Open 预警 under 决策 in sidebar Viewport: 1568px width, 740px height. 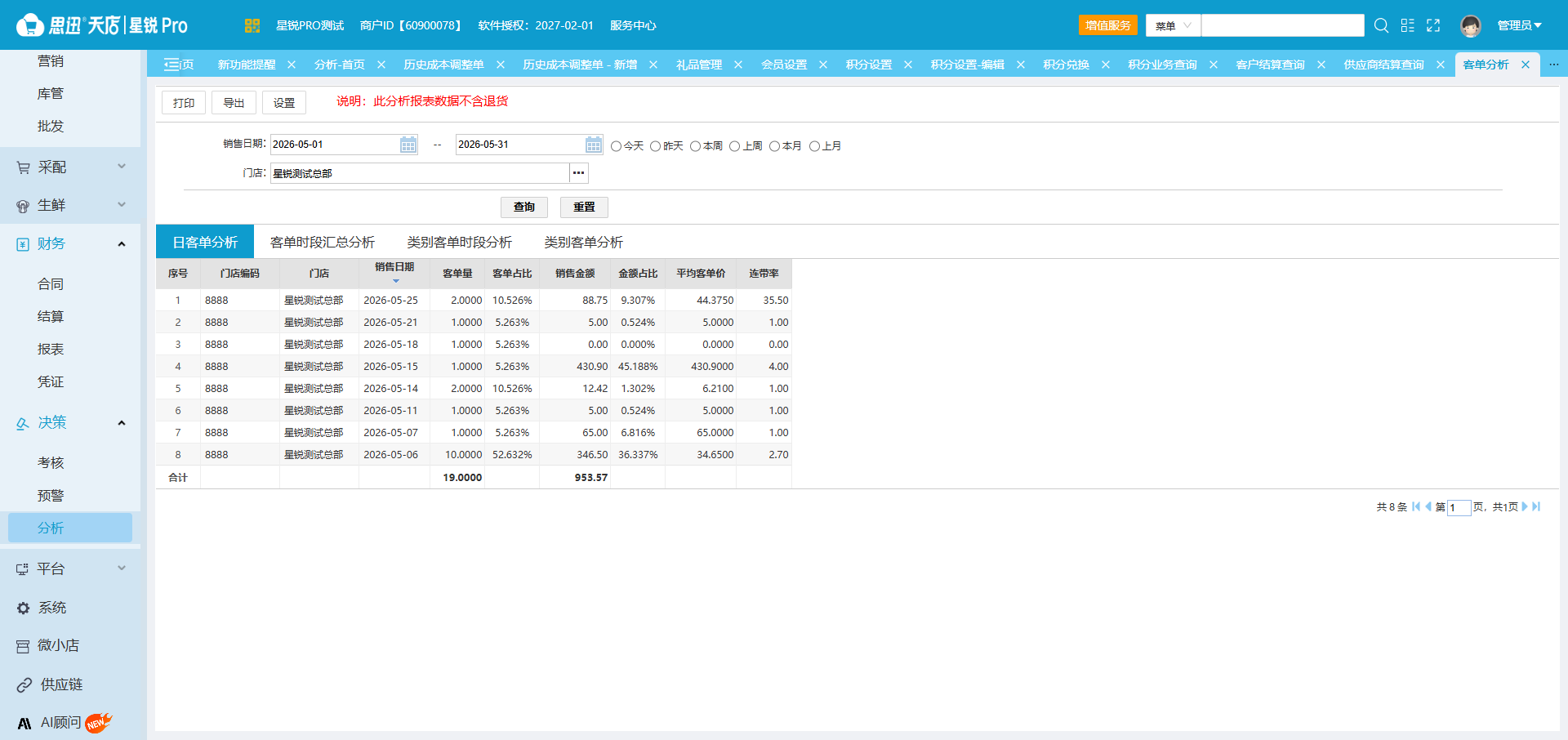[51, 495]
